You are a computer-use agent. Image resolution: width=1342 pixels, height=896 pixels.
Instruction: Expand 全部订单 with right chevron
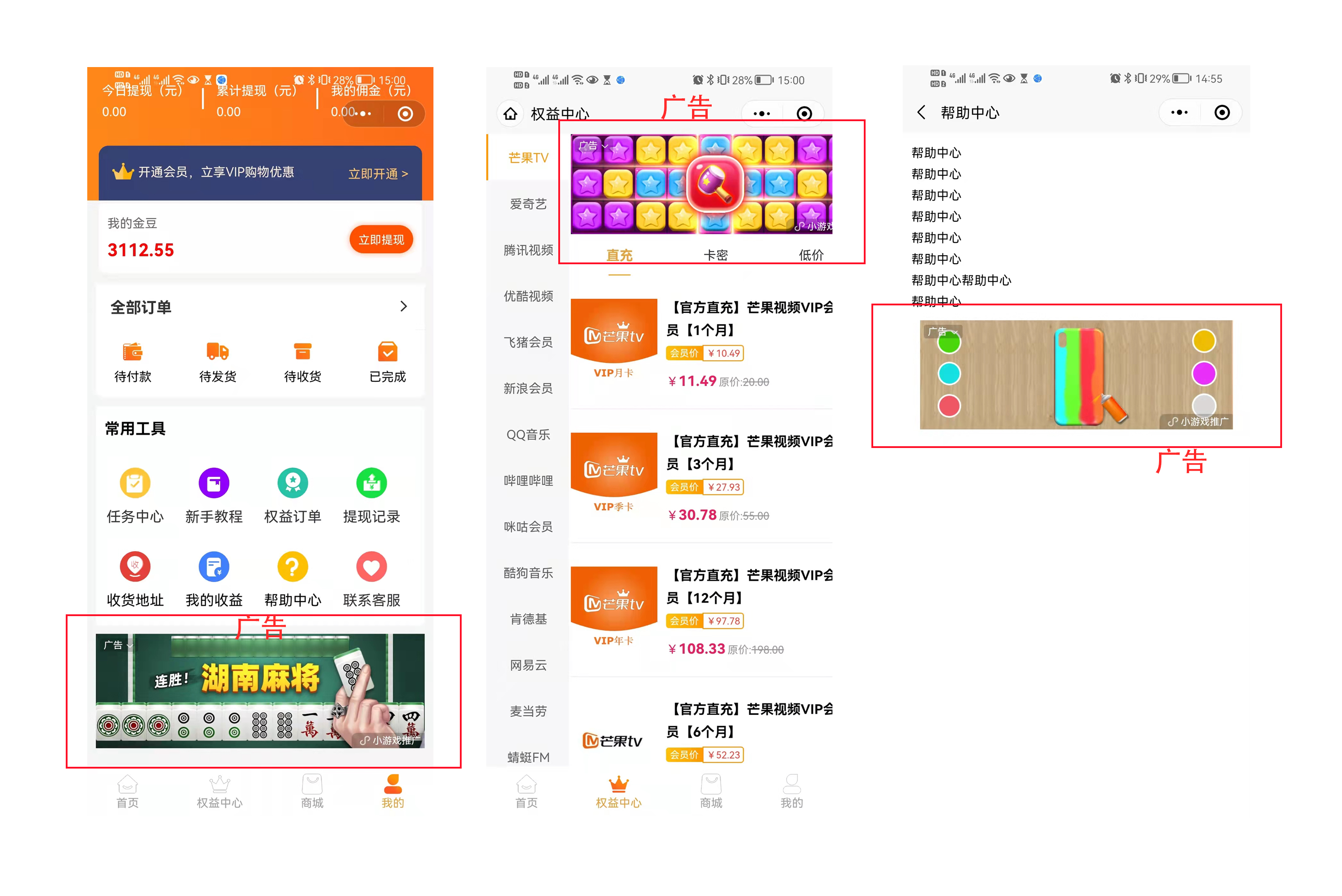tap(403, 306)
